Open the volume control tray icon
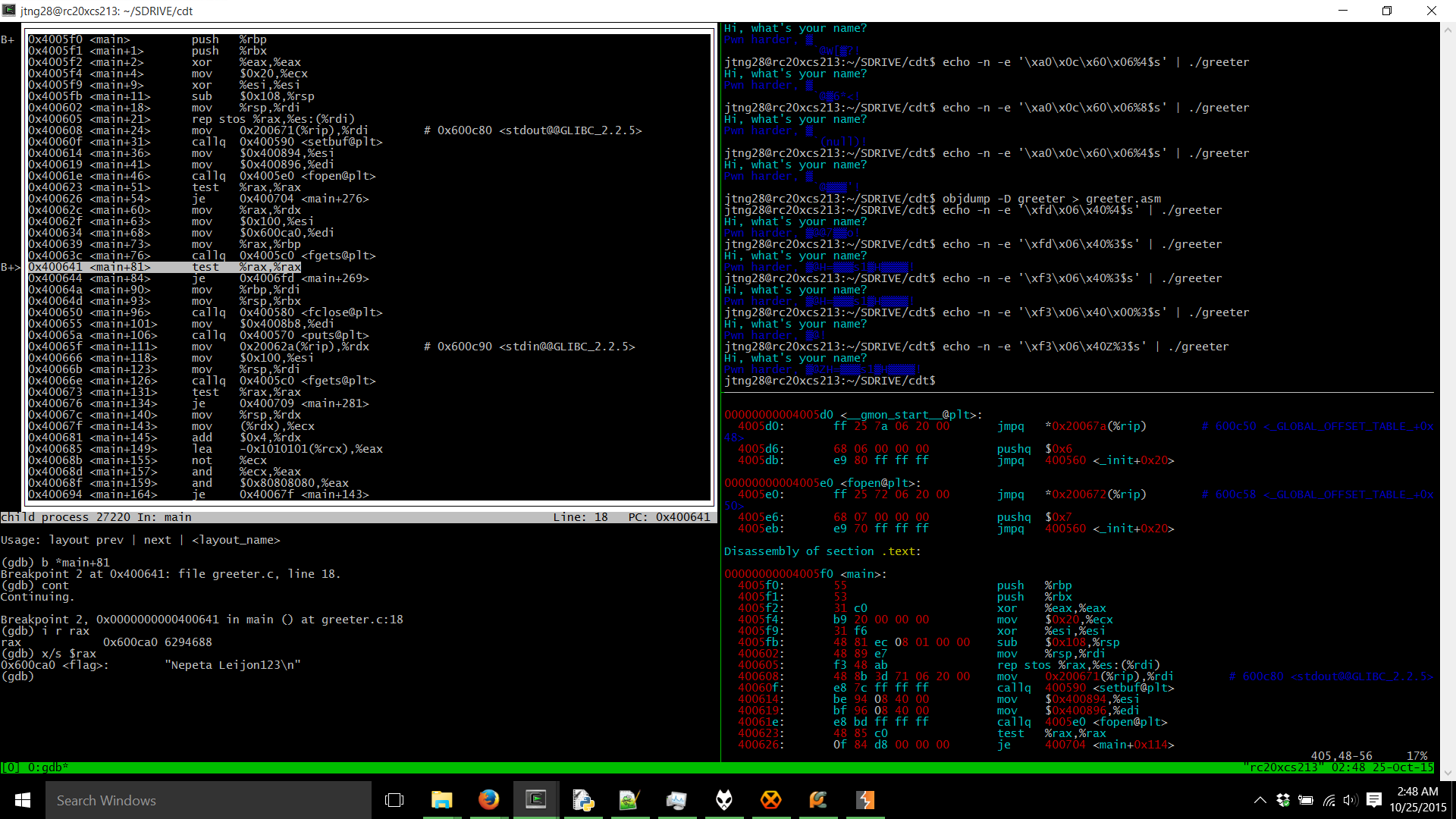This screenshot has width=1456, height=819. [x=1350, y=800]
